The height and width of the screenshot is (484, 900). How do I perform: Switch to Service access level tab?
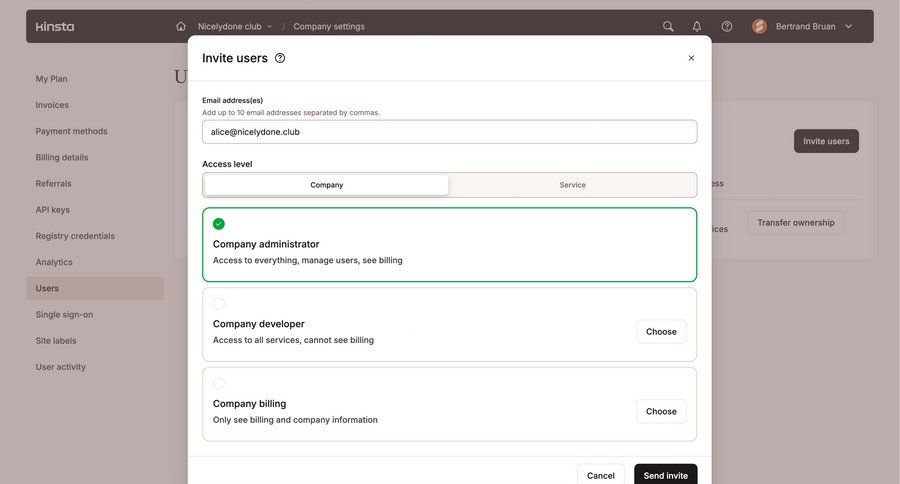pos(572,185)
